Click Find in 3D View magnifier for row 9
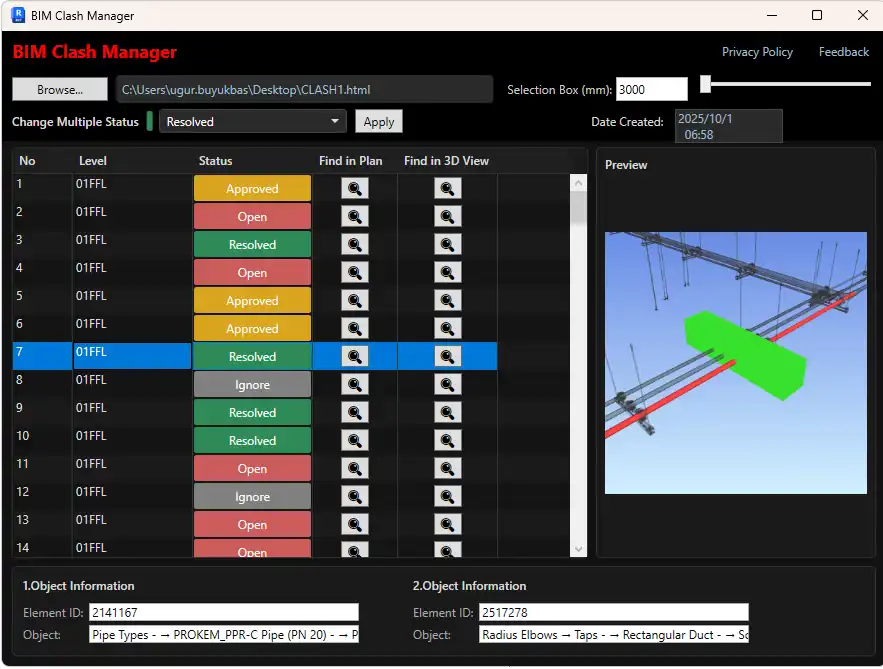Screen dimensions: 883x669 tap(447, 412)
